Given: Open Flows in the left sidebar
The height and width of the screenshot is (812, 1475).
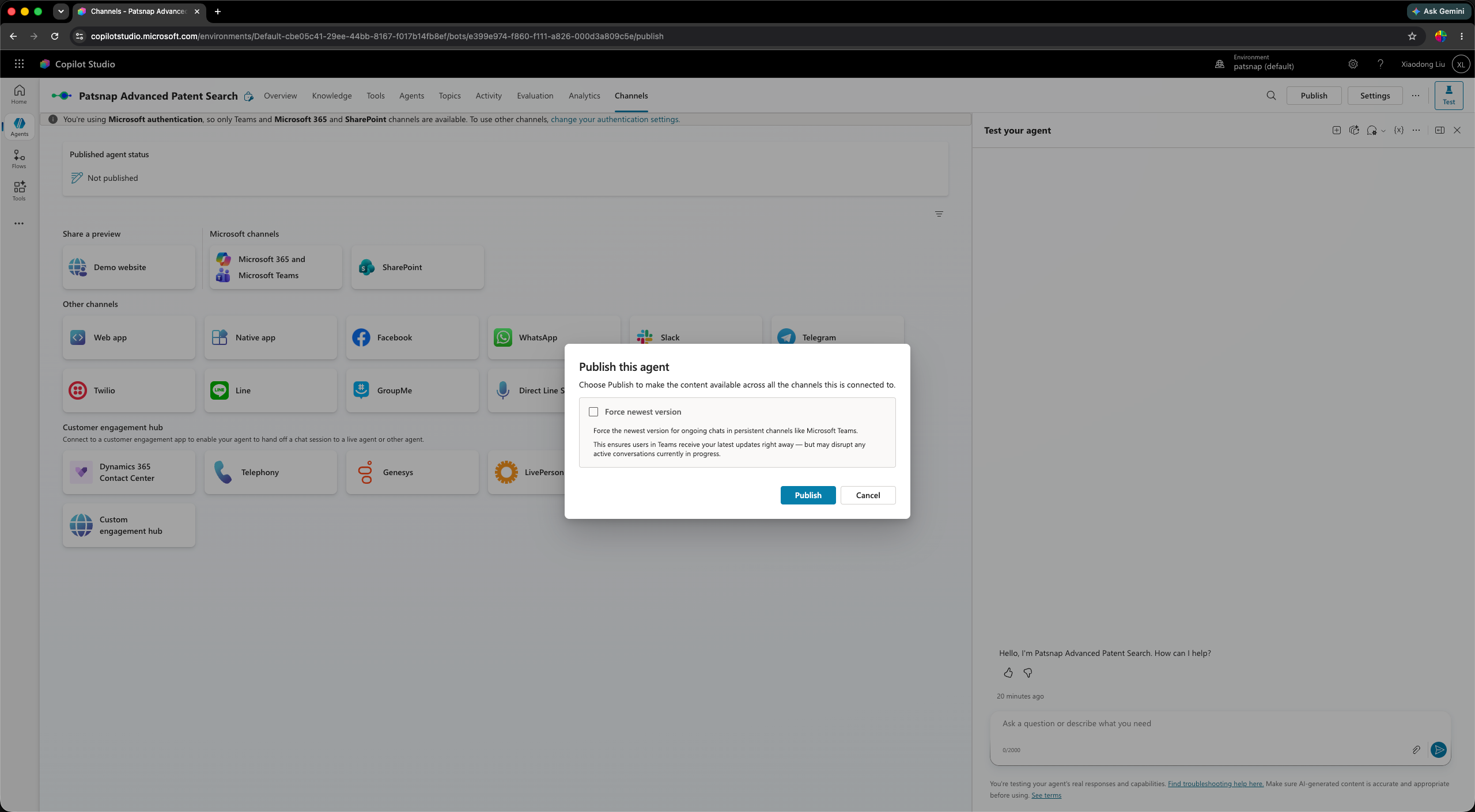Looking at the screenshot, I should [x=19, y=159].
